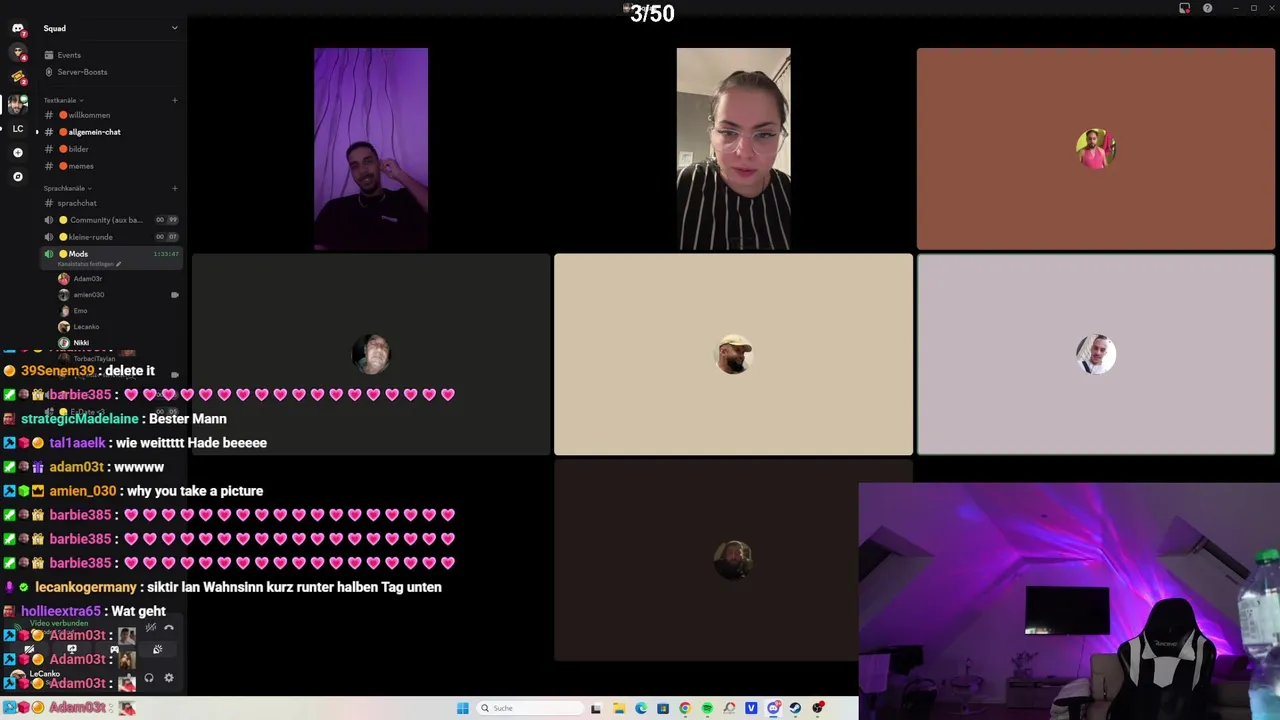Click the brown background participant tile
Image resolution: width=1280 pixels, height=720 pixels.
pyautogui.click(x=1096, y=149)
